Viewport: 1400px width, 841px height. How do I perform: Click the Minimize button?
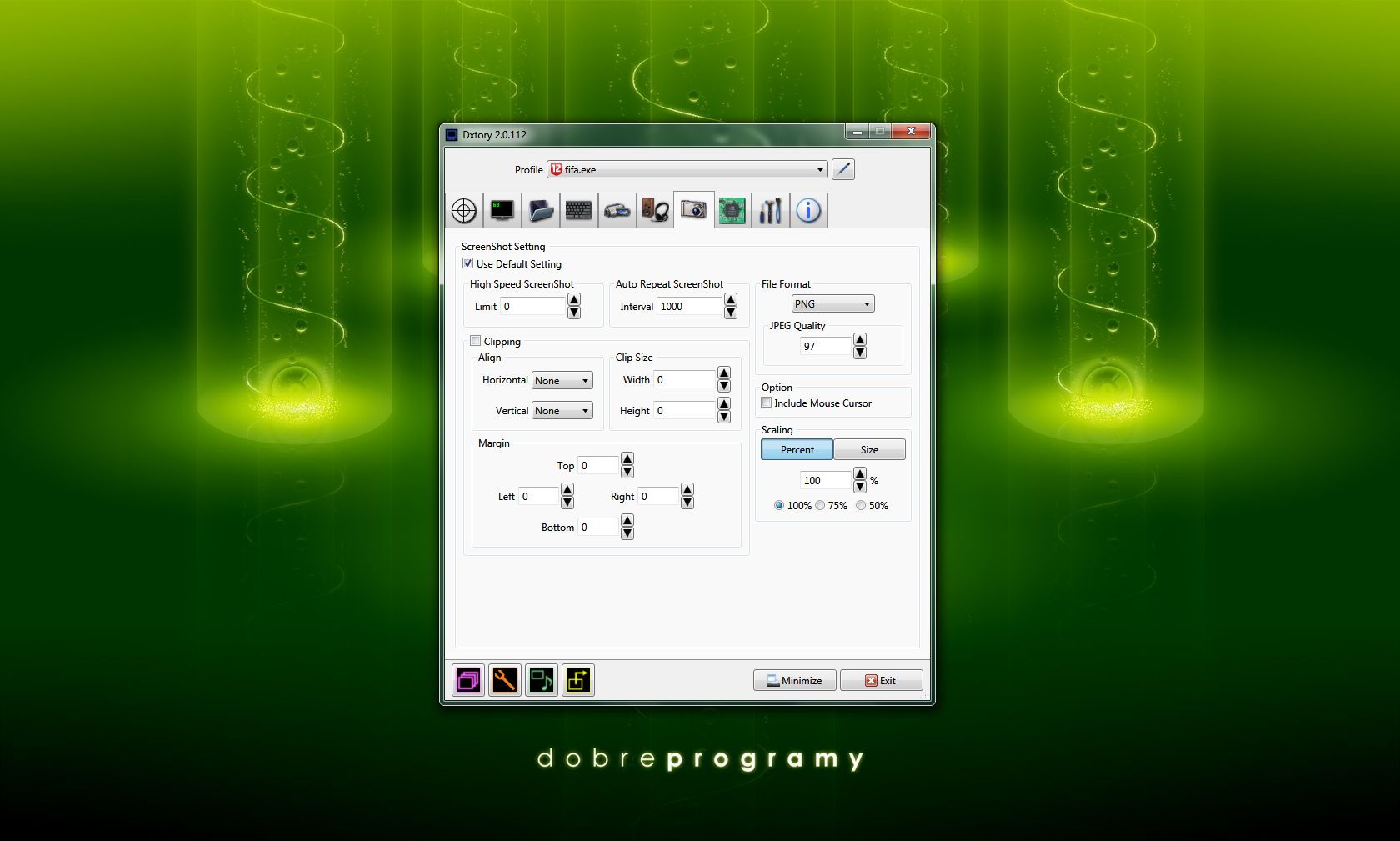coord(795,680)
